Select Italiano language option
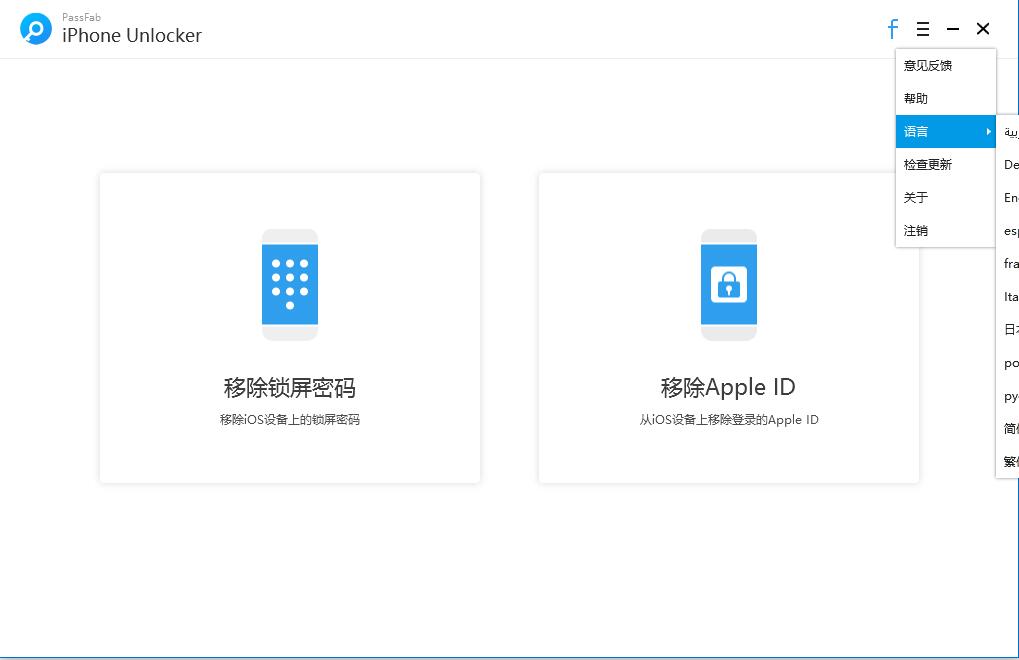Viewport: 1019px width, 660px height. [x=1008, y=297]
